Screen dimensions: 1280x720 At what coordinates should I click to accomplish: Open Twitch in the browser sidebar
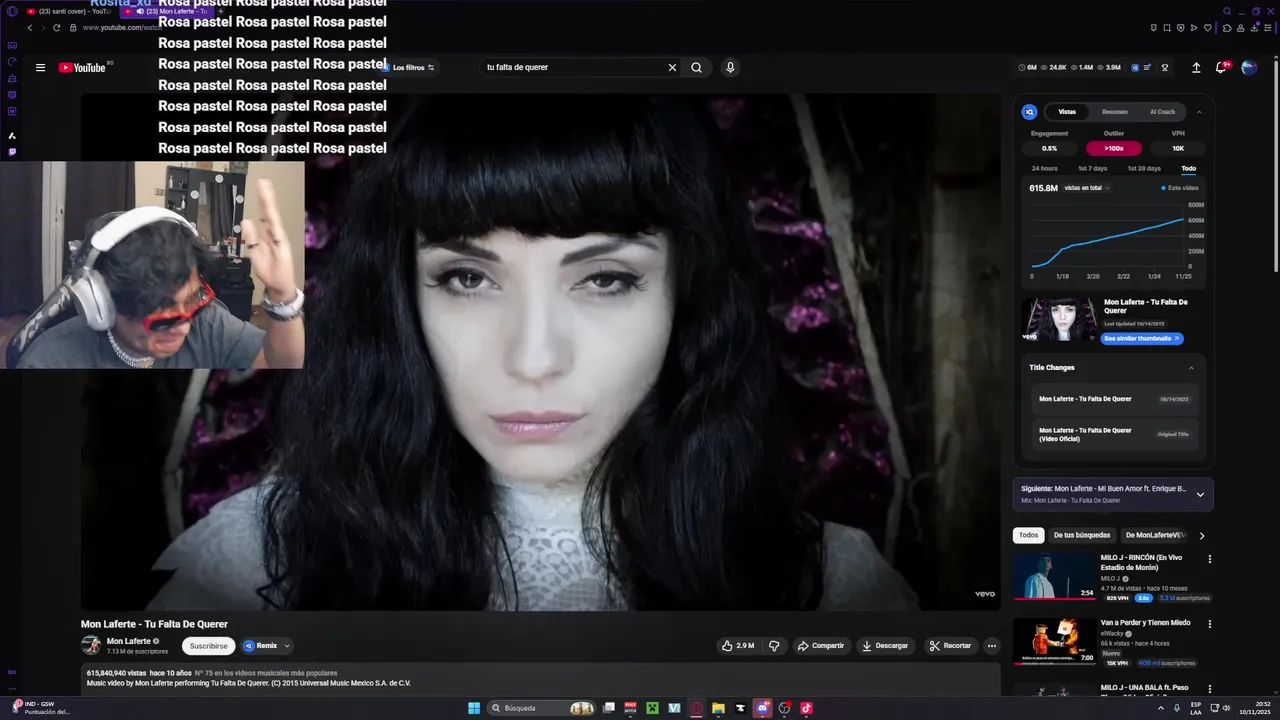pos(12,152)
